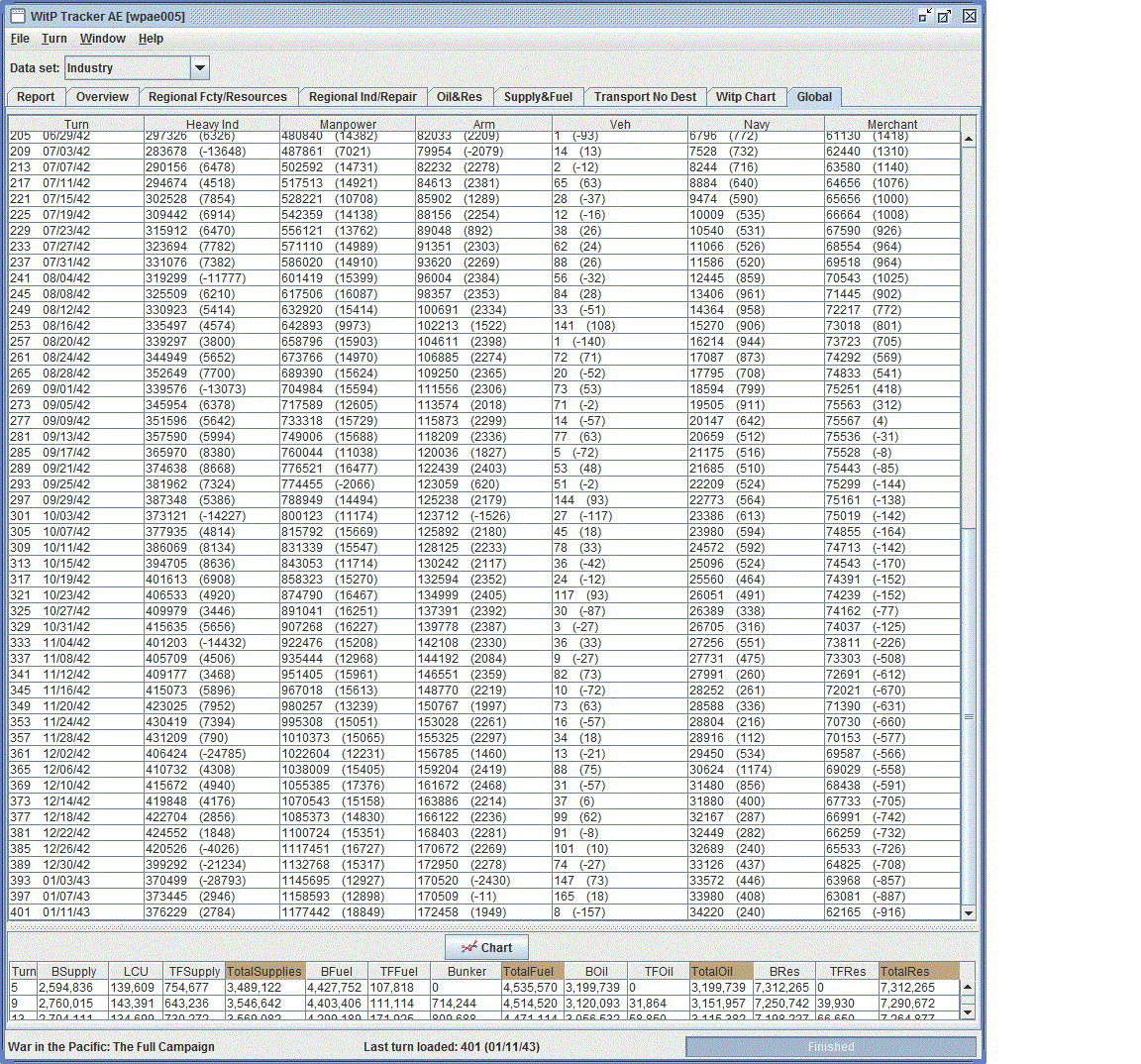Open the Turn menu

53,39
